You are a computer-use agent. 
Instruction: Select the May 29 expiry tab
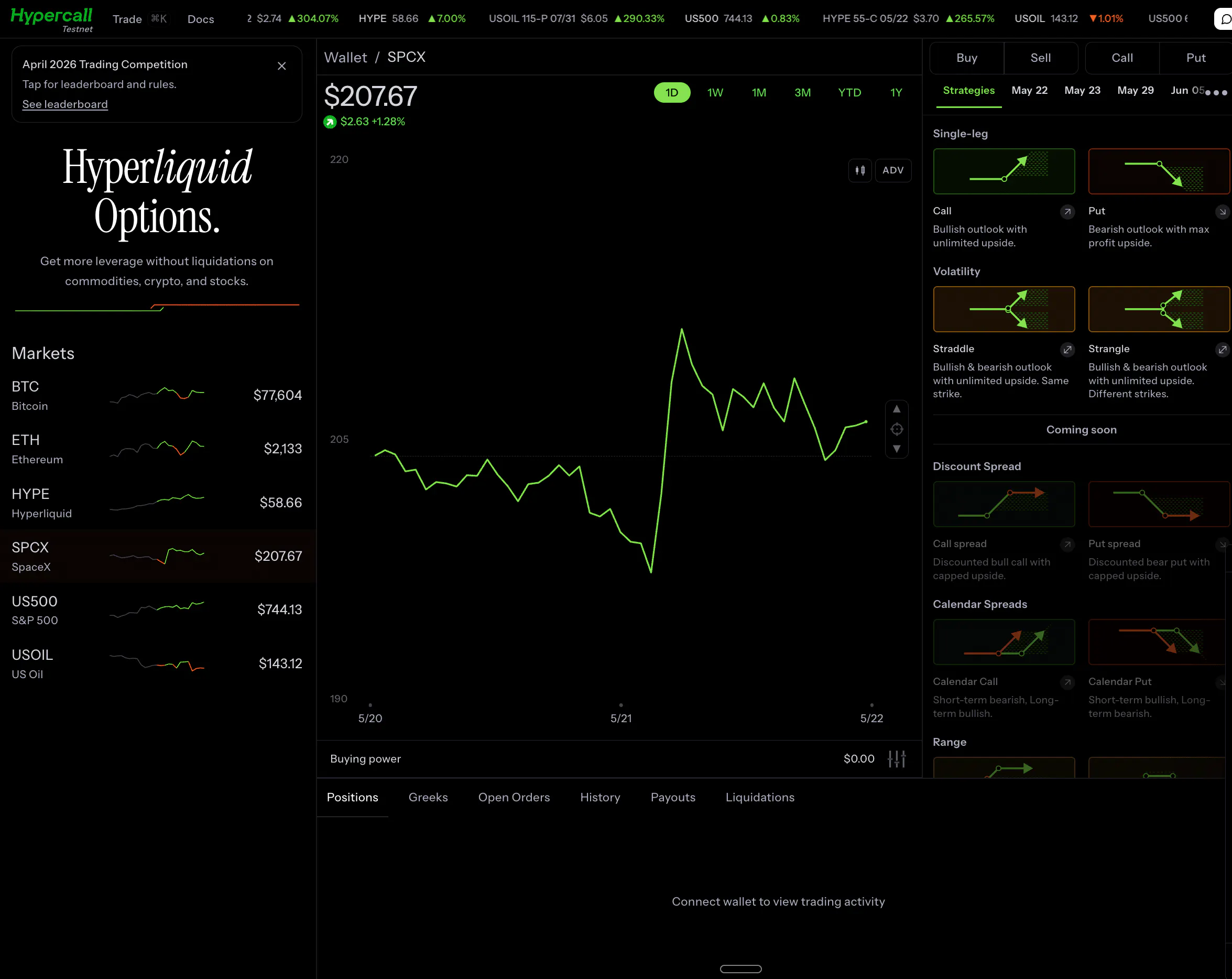point(1136,90)
